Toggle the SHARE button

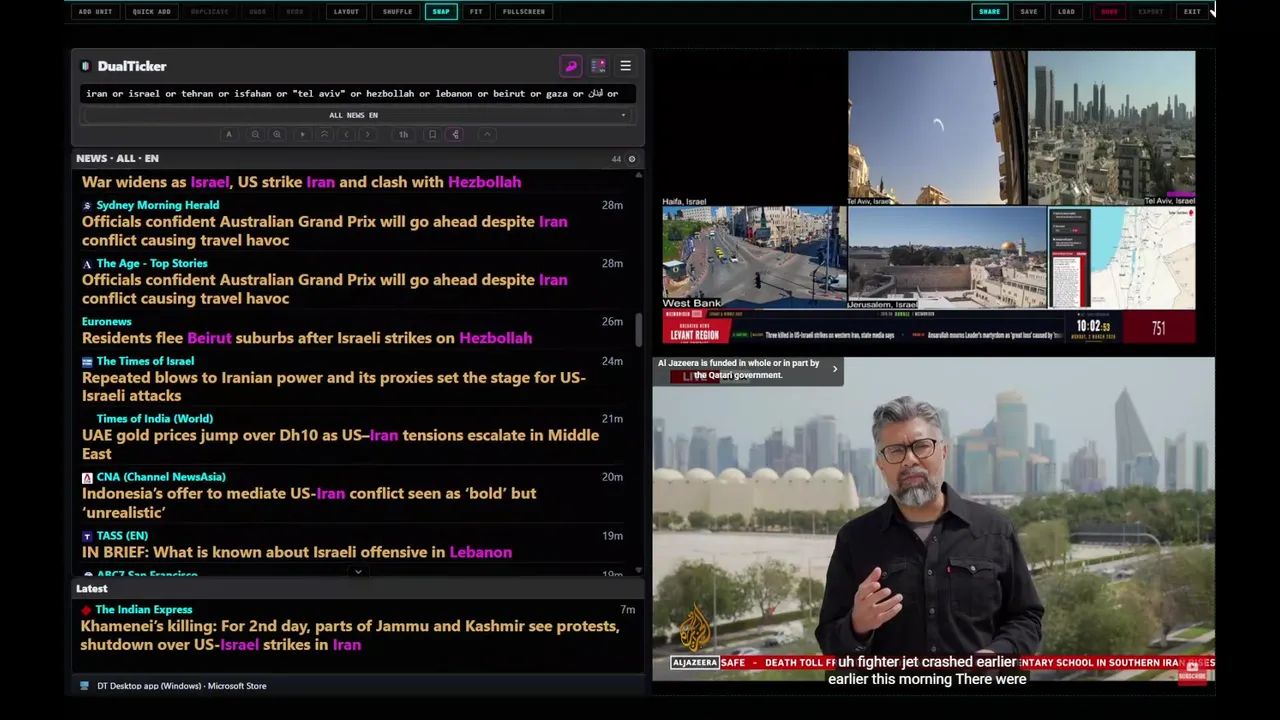coord(989,11)
